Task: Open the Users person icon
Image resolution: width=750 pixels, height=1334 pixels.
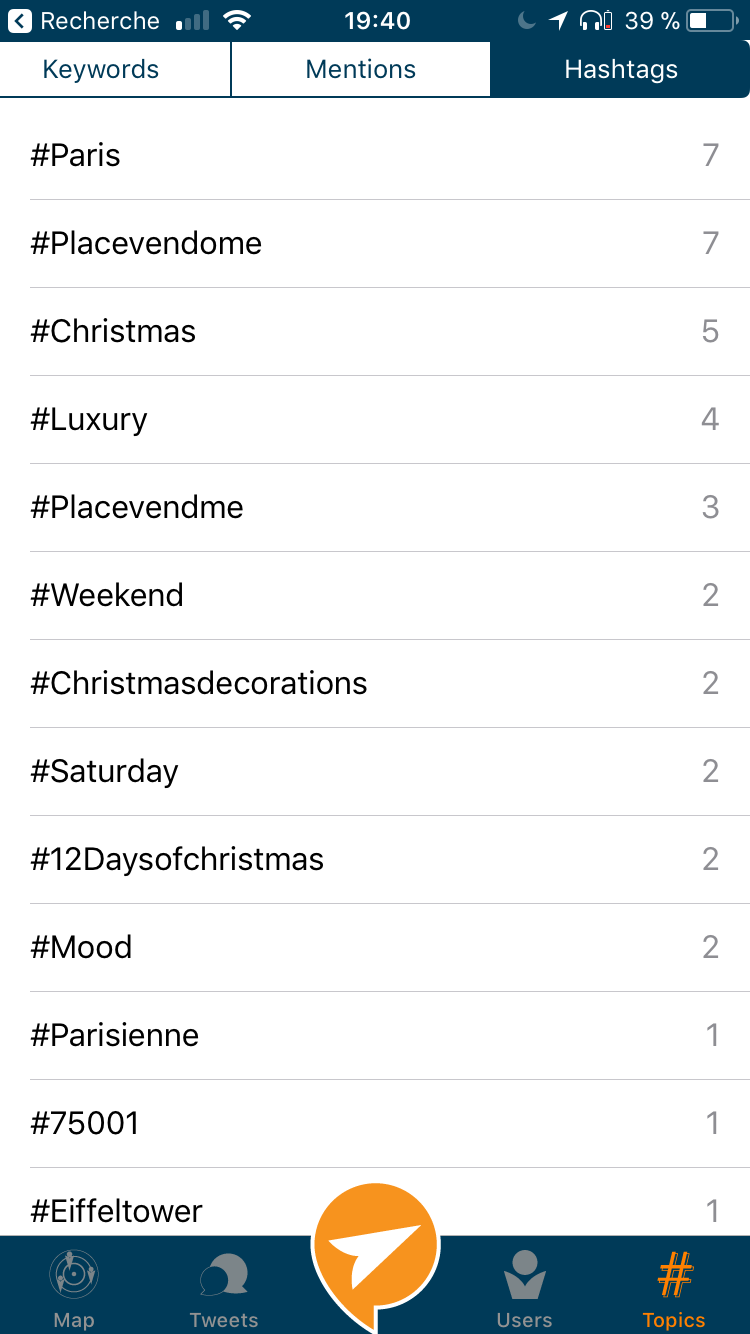Action: click(x=524, y=1275)
